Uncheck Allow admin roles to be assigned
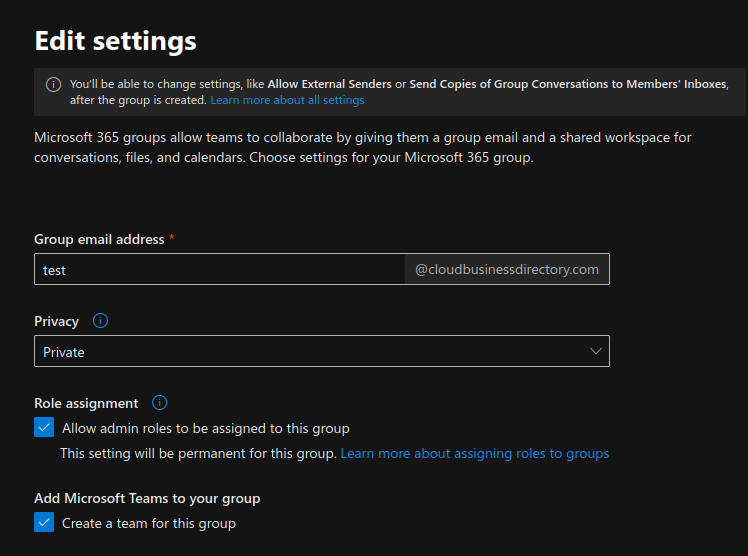The height and width of the screenshot is (556, 748). tap(44, 427)
